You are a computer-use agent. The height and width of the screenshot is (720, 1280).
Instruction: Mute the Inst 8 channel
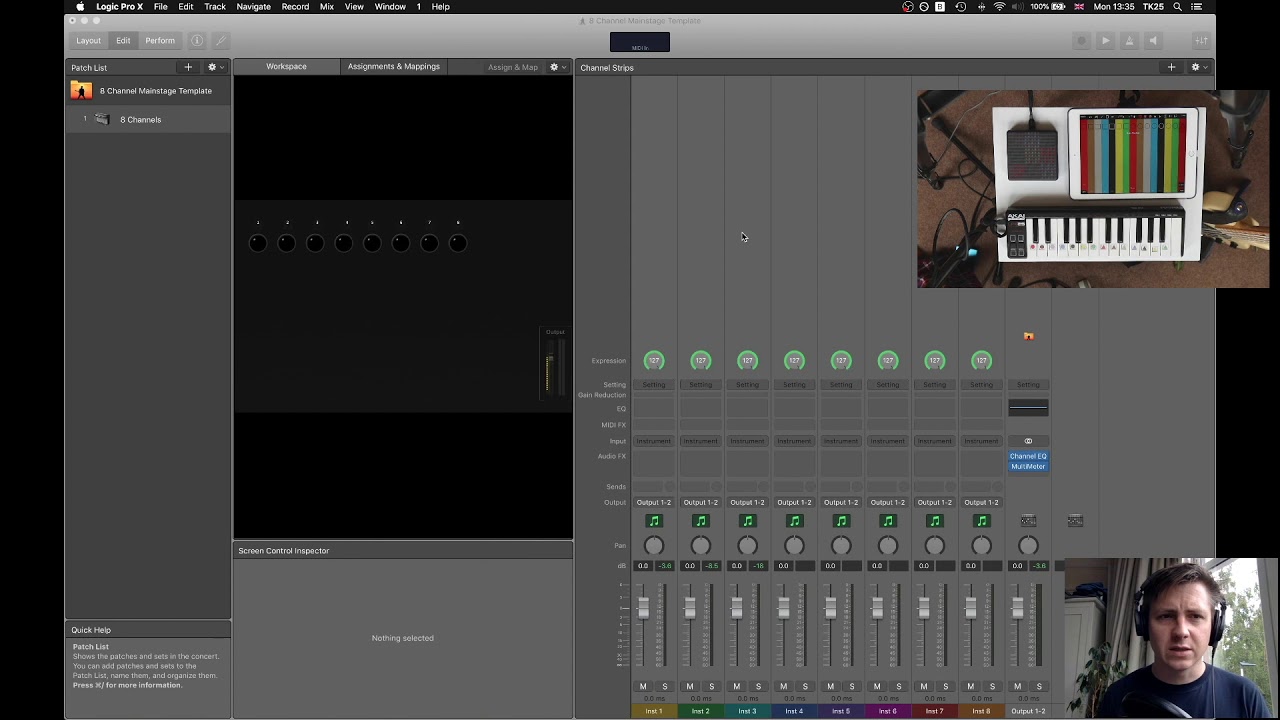[970, 687]
